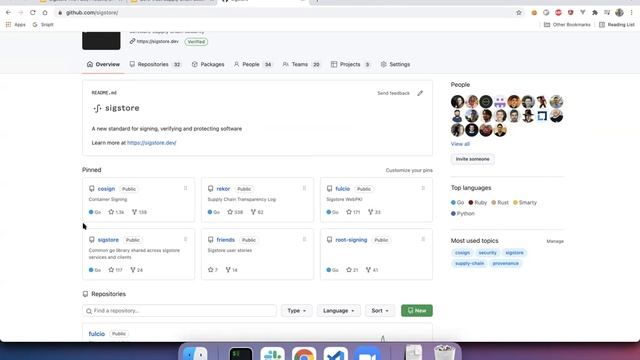Viewport: 640px width, 360px height.
Task: Click the first avatar in People
Action: (458, 102)
